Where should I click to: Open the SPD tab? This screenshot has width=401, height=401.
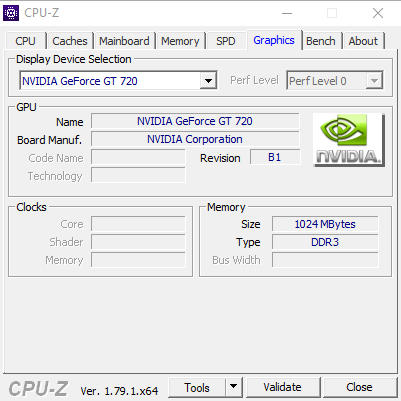pos(226,41)
